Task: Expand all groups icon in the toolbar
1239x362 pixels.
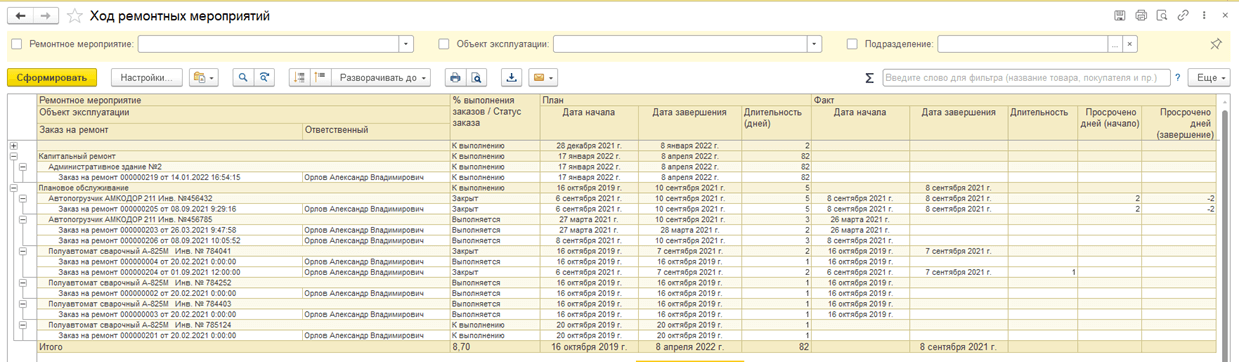Action: tap(320, 77)
